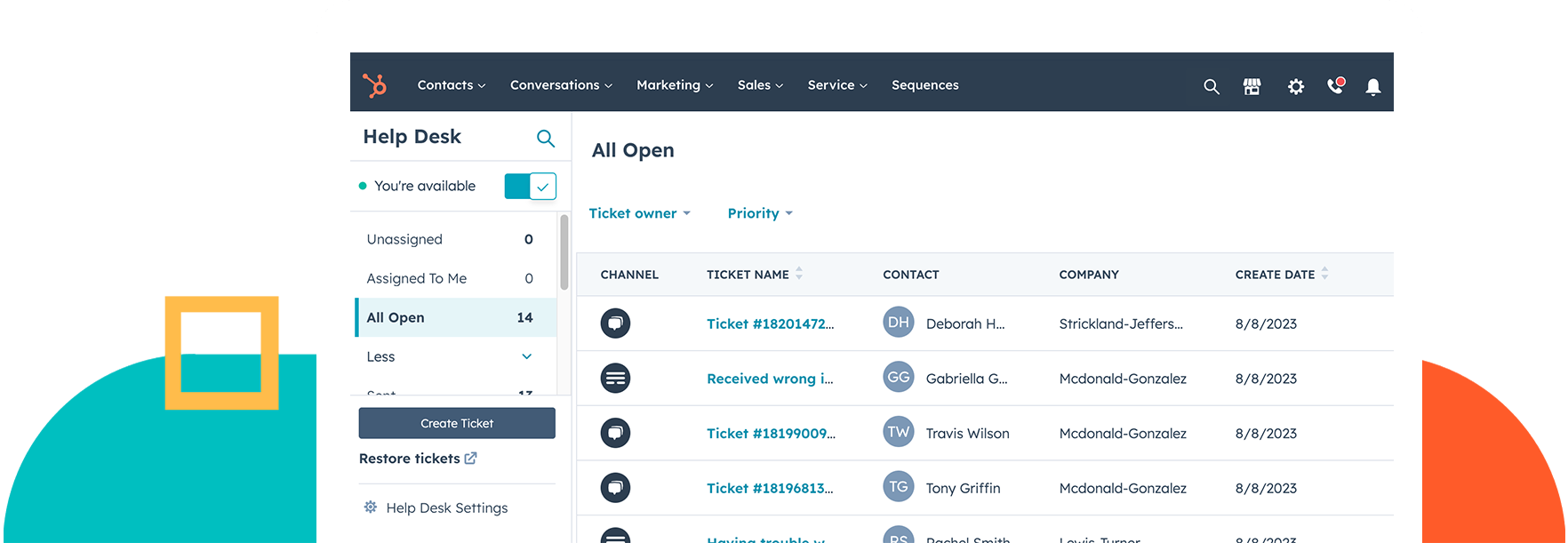Image resolution: width=1568 pixels, height=543 pixels.
Task: Sort by Create Date column arrows
Action: click(1324, 274)
